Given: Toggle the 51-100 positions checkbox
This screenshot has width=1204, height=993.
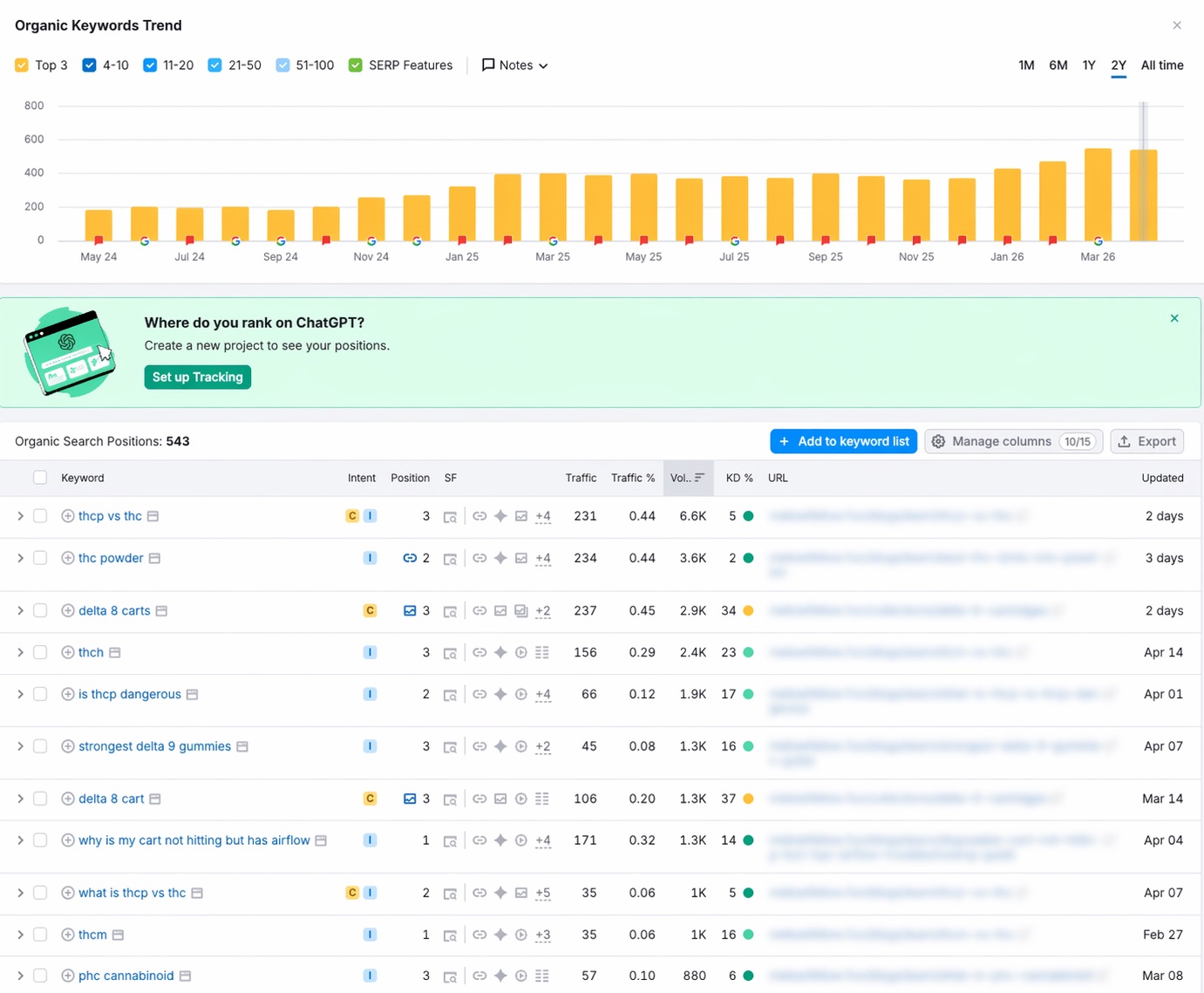Looking at the screenshot, I should click(282, 65).
